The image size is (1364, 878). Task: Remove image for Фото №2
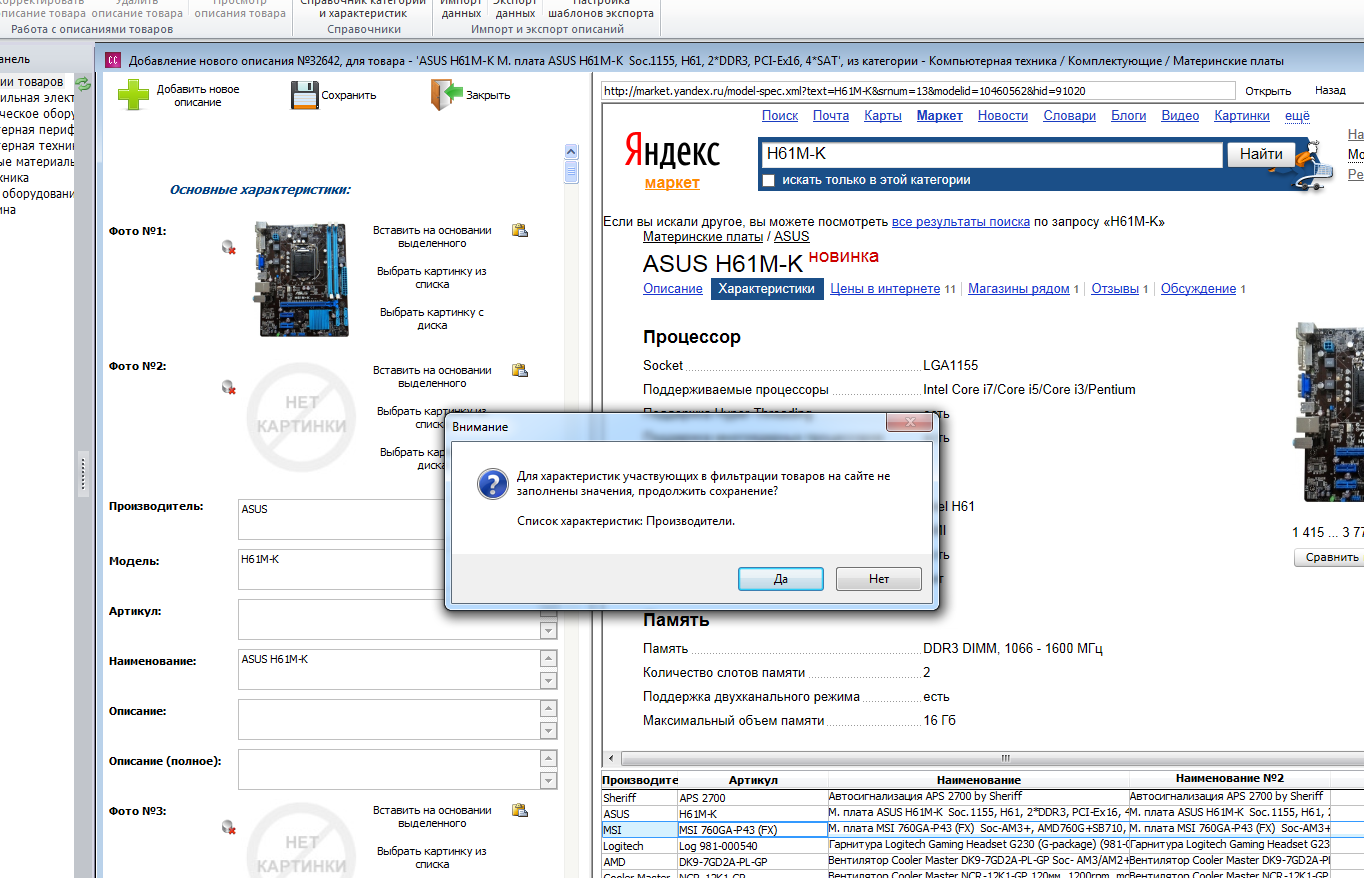(229, 387)
